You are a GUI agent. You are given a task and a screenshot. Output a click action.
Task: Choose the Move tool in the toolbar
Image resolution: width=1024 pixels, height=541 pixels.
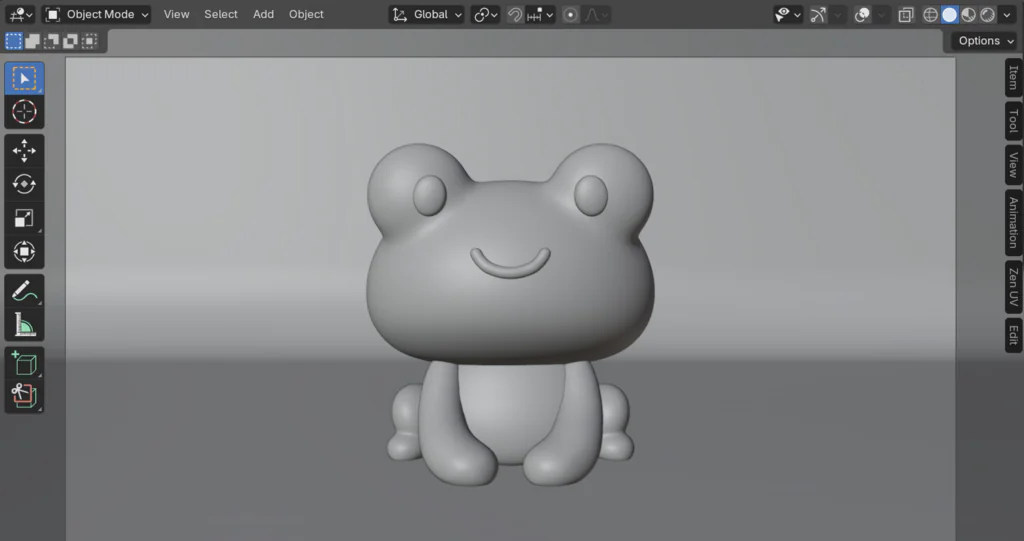point(24,151)
